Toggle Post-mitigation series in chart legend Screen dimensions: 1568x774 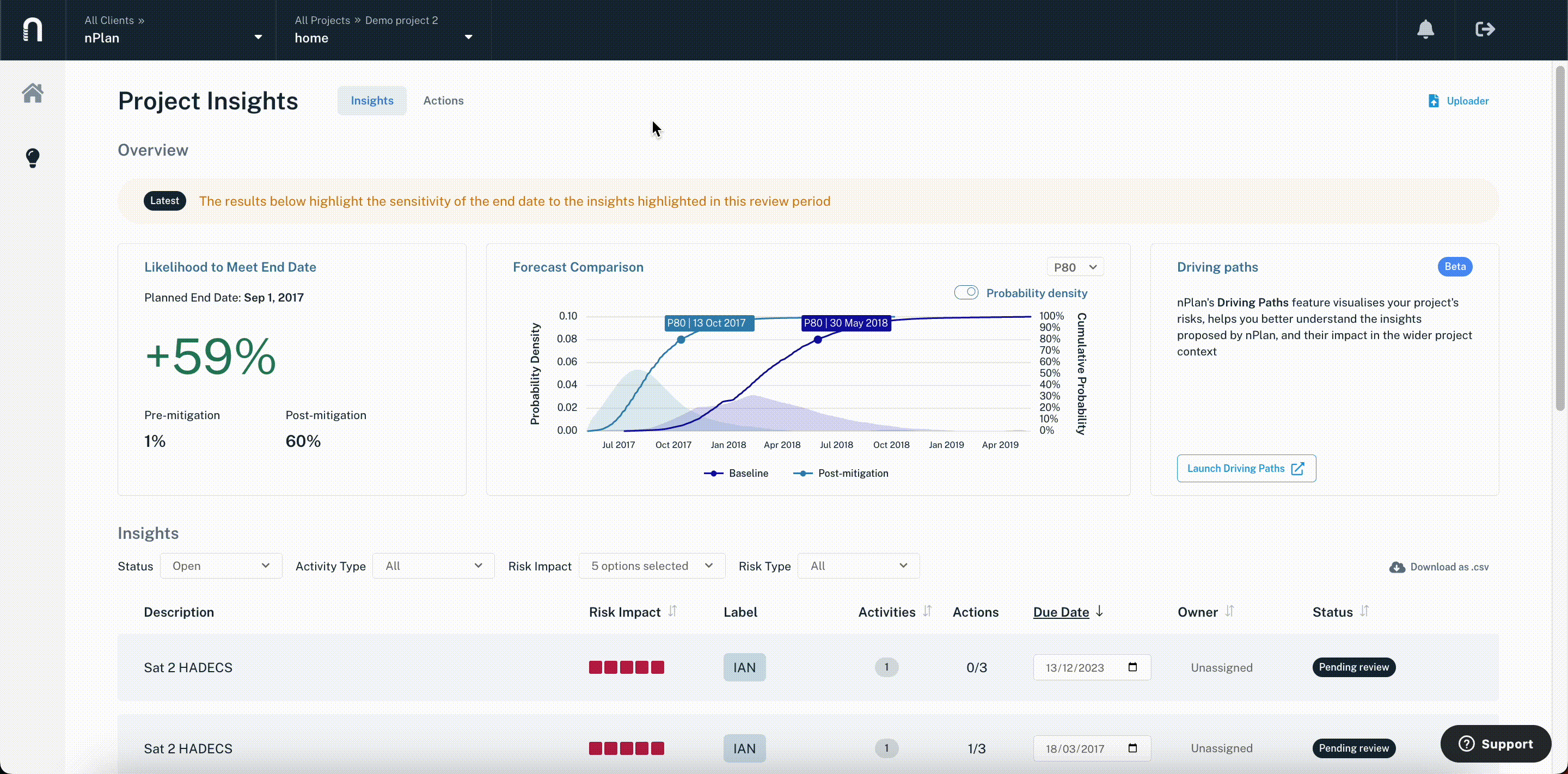(841, 474)
